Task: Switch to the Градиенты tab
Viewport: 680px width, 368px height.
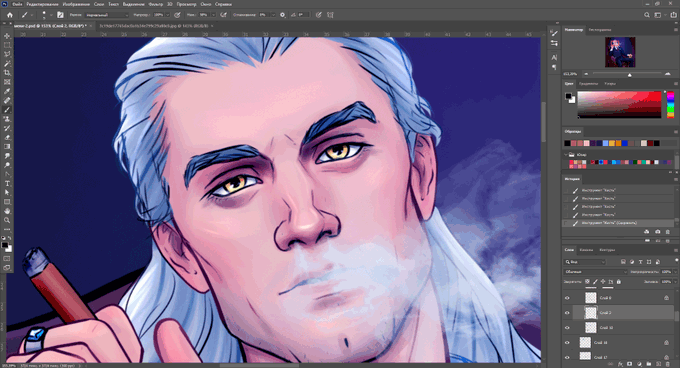Action: click(588, 83)
